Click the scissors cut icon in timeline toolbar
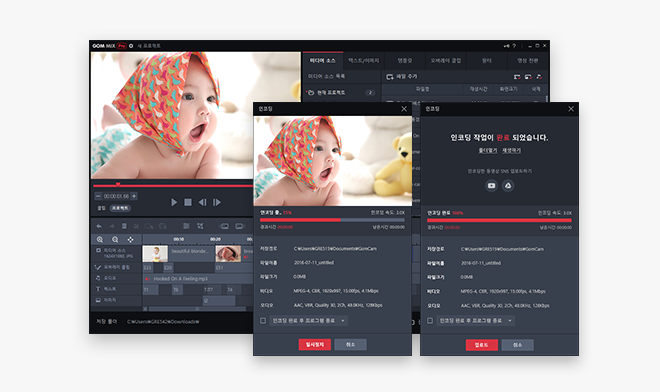 point(136,226)
